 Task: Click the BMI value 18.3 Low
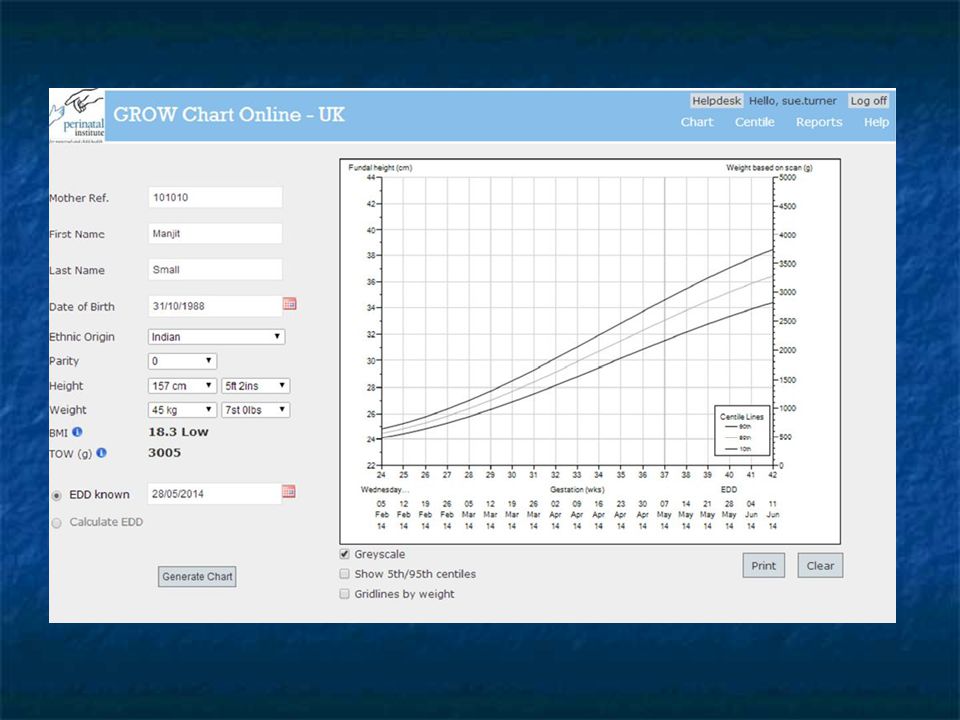178,432
